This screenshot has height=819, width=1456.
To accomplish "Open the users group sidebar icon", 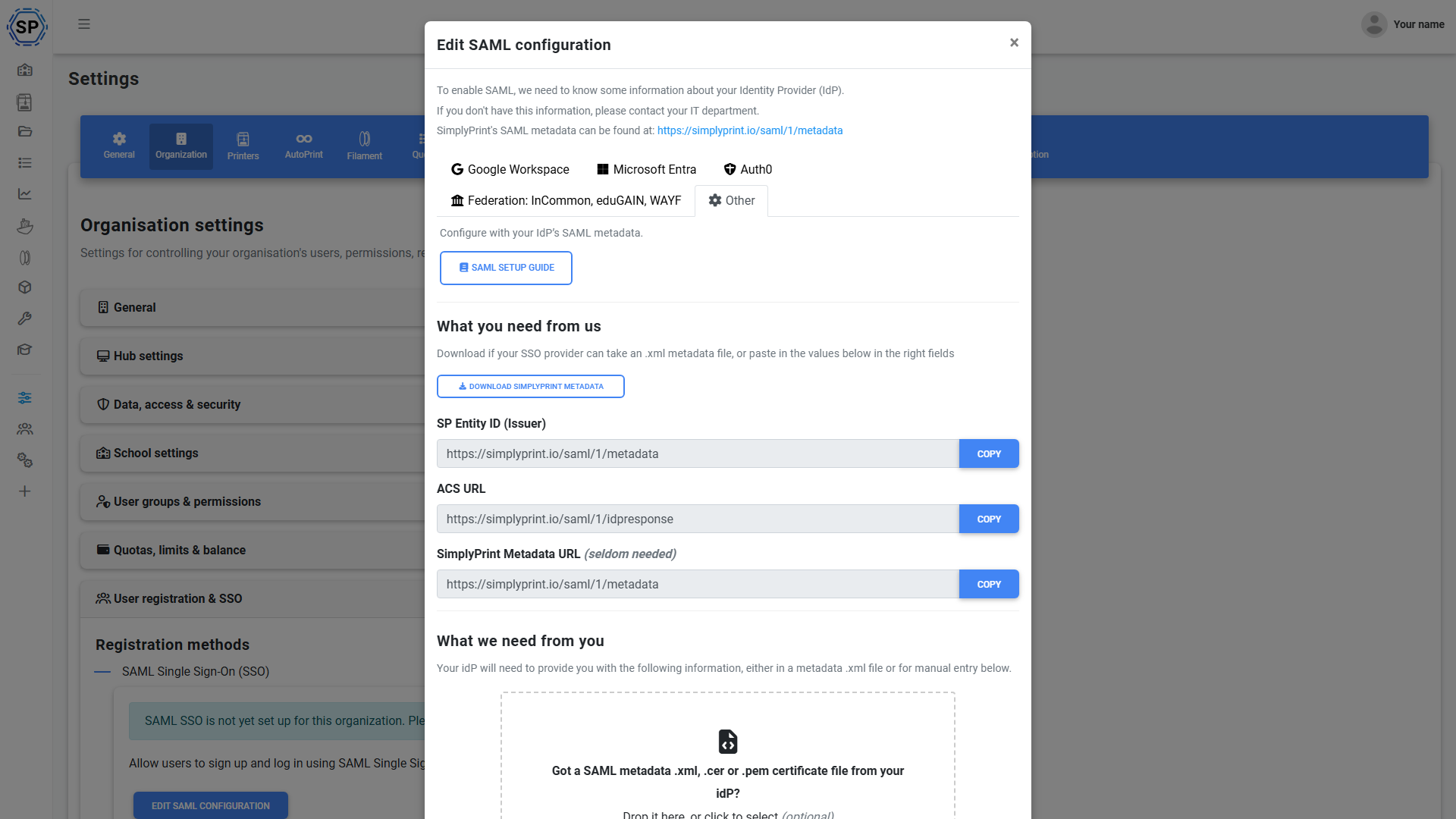I will click(25, 429).
